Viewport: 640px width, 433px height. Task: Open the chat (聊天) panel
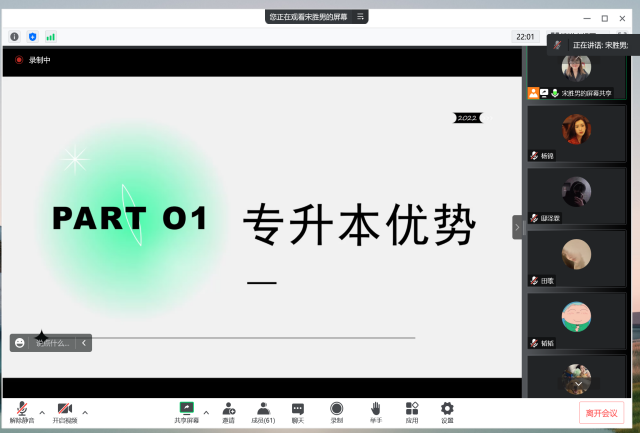coord(298,411)
